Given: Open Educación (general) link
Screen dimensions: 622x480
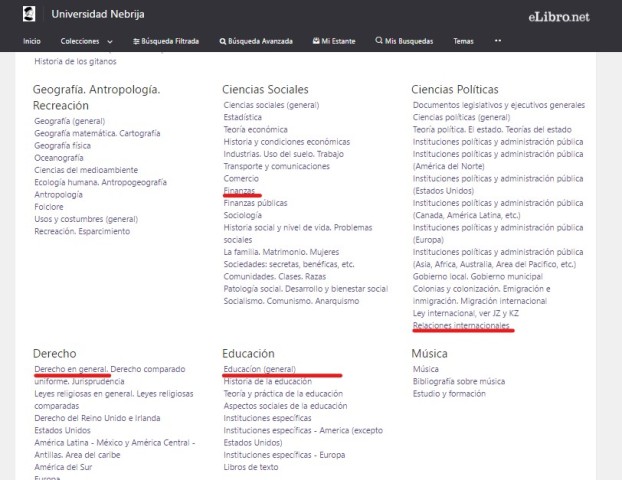Looking at the screenshot, I should [259, 369].
